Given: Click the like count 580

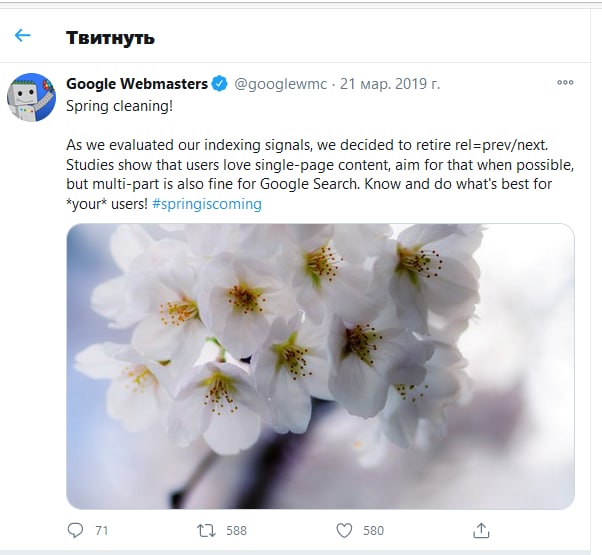Looking at the screenshot, I should [x=373, y=531].
